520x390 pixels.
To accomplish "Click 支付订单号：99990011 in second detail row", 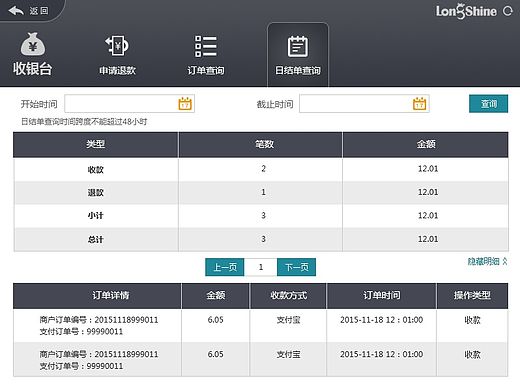I will pyautogui.click(x=81, y=366).
